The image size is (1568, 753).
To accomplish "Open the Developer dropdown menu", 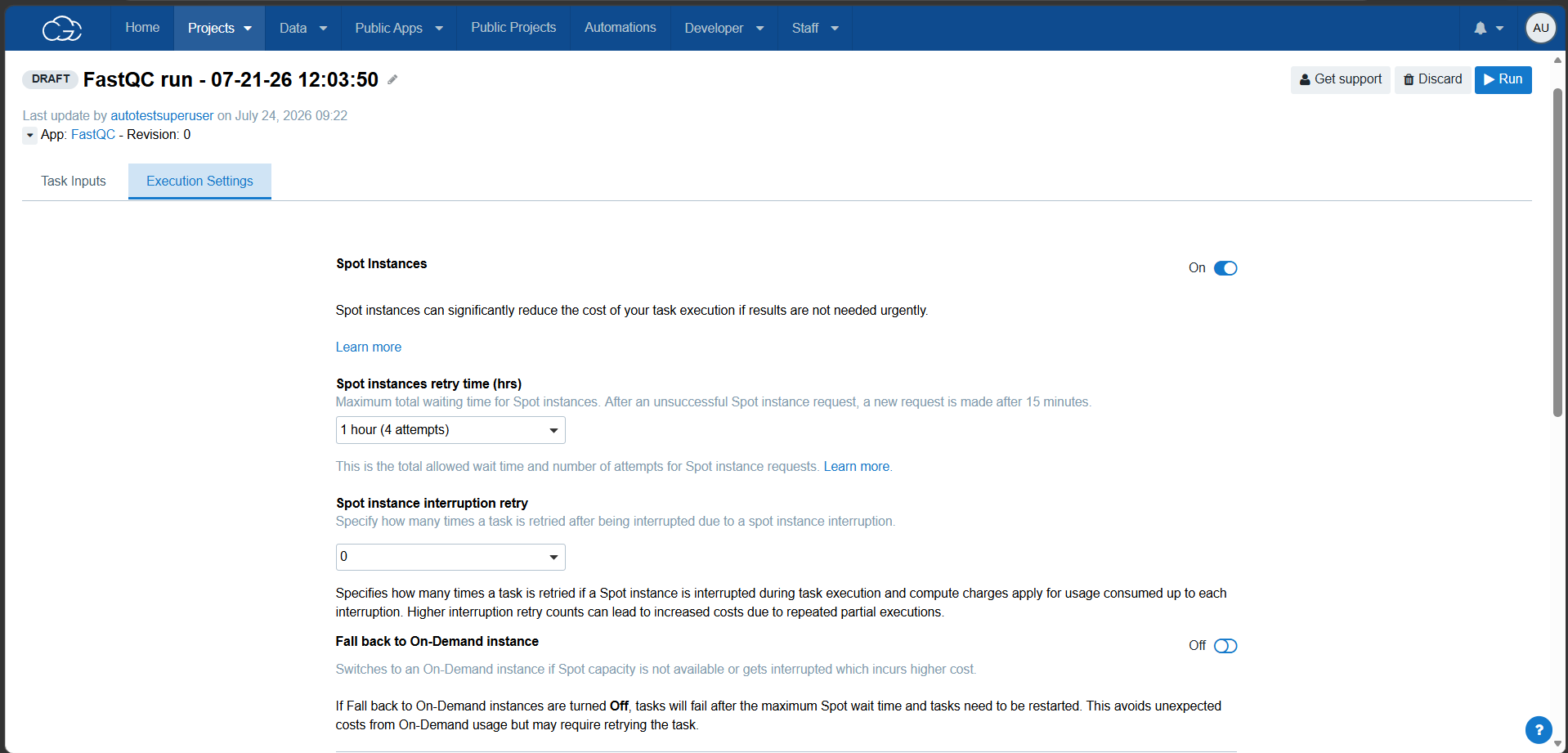I will coord(724,28).
